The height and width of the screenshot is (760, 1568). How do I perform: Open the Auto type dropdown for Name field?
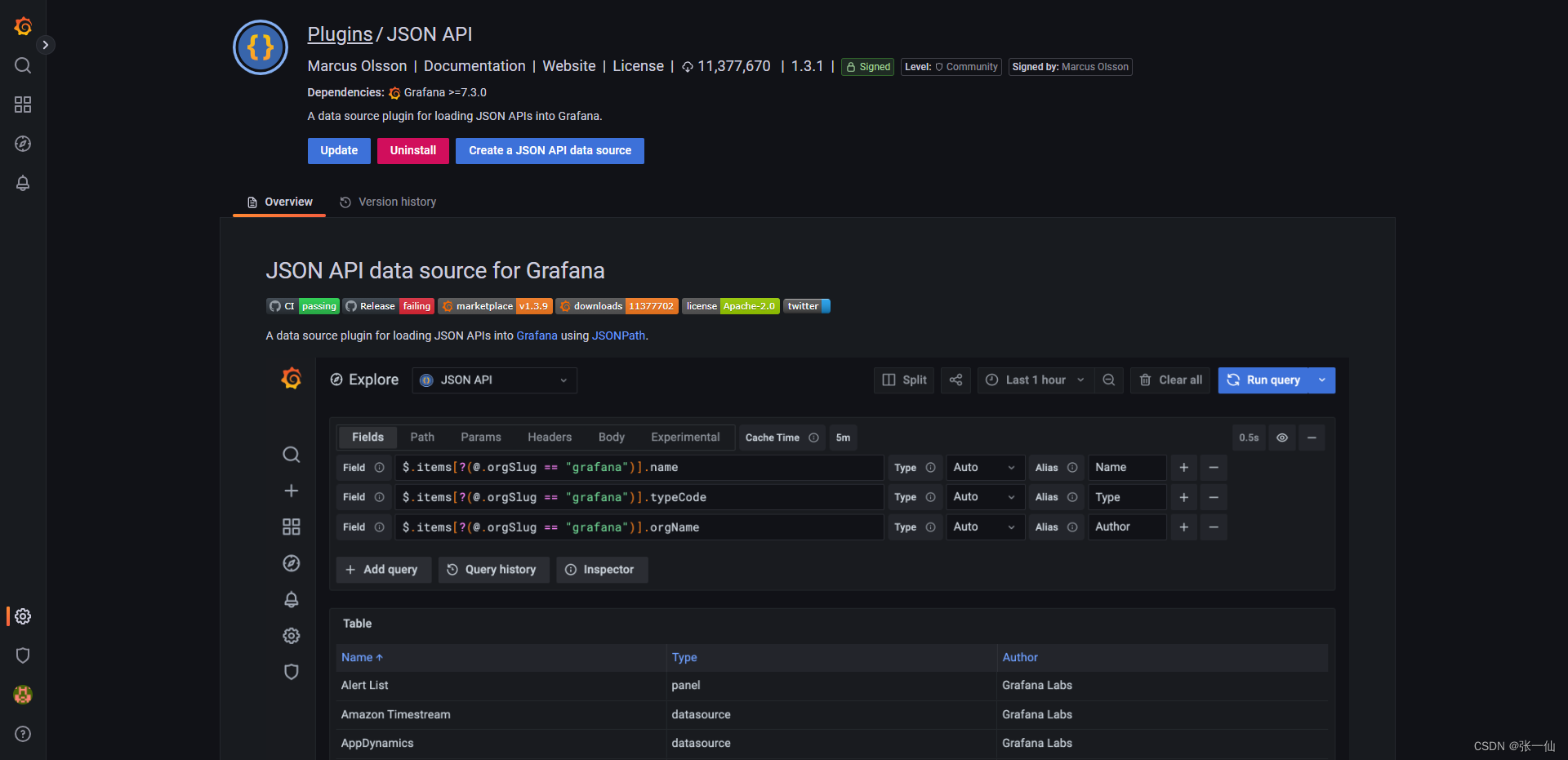(x=984, y=467)
